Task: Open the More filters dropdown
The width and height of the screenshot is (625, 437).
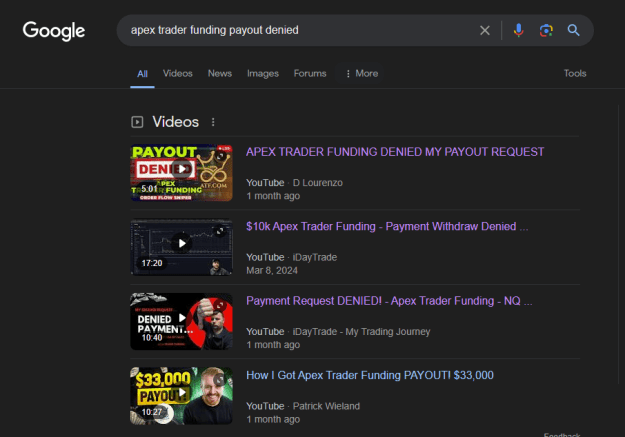Action: tap(362, 73)
